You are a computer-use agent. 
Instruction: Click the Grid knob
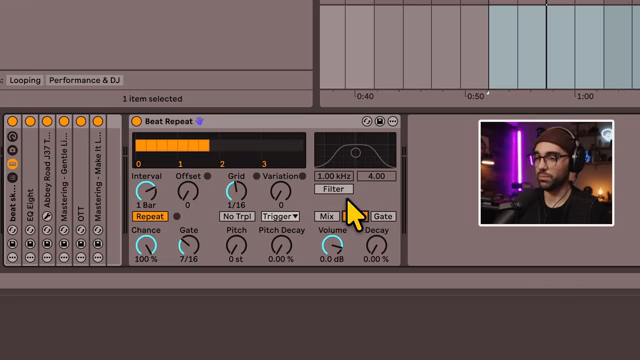point(236,191)
